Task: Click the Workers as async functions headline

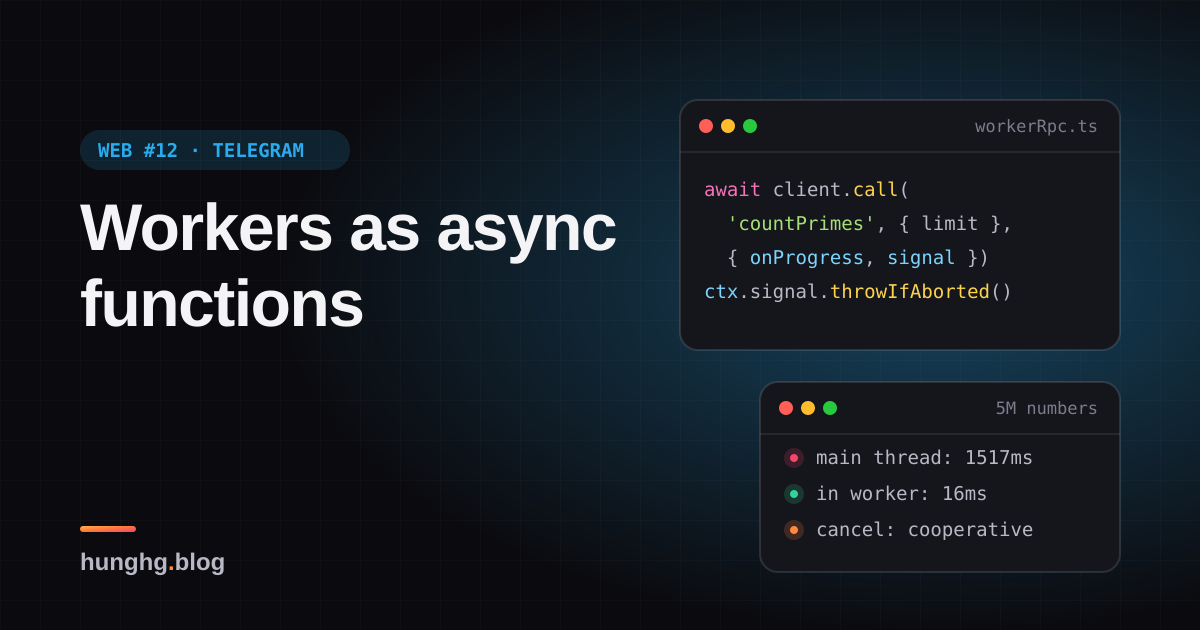Action: [348, 265]
